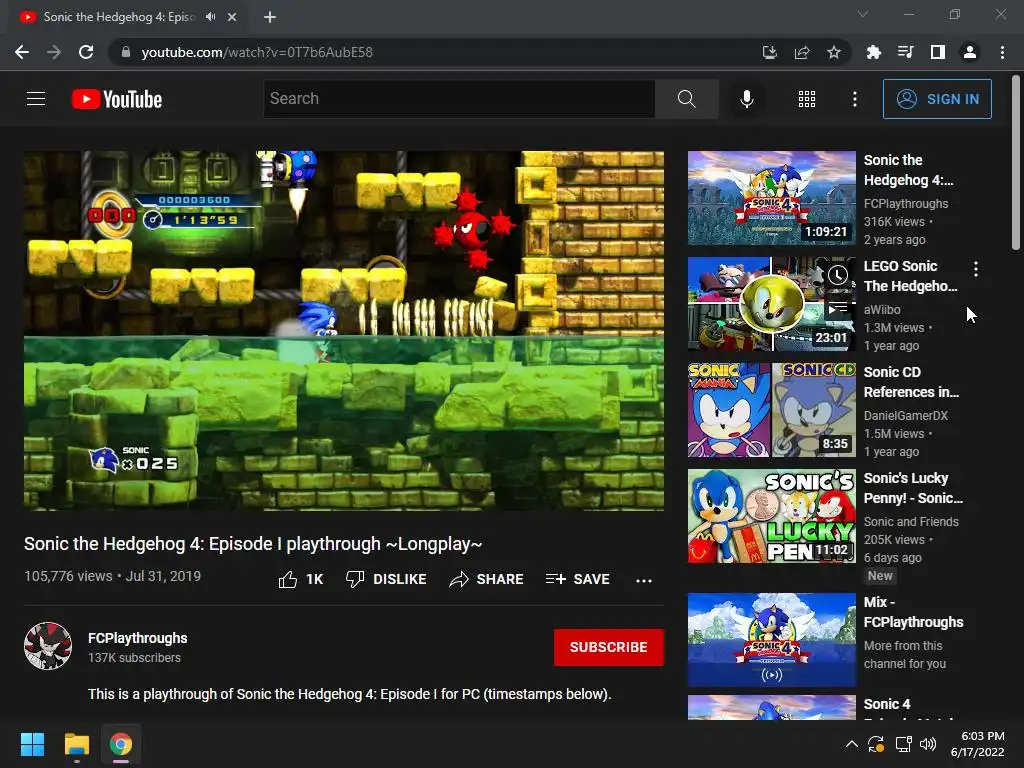This screenshot has width=1024, height=768.
Task: Open File Explorer from the taskbar
Action: [76, 744]
